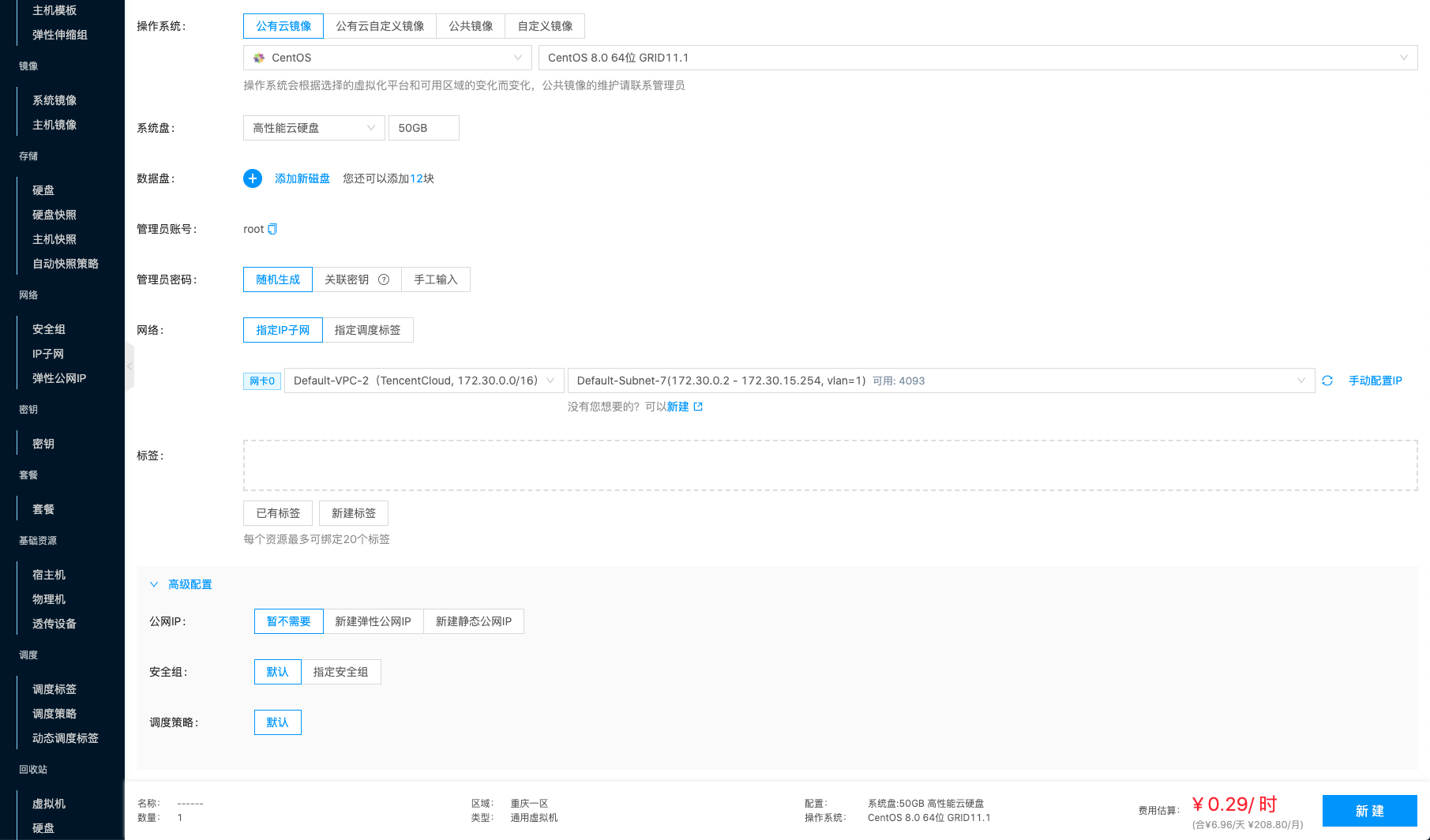
Task: Click the 新建 create button
Action: [1369, 811]
